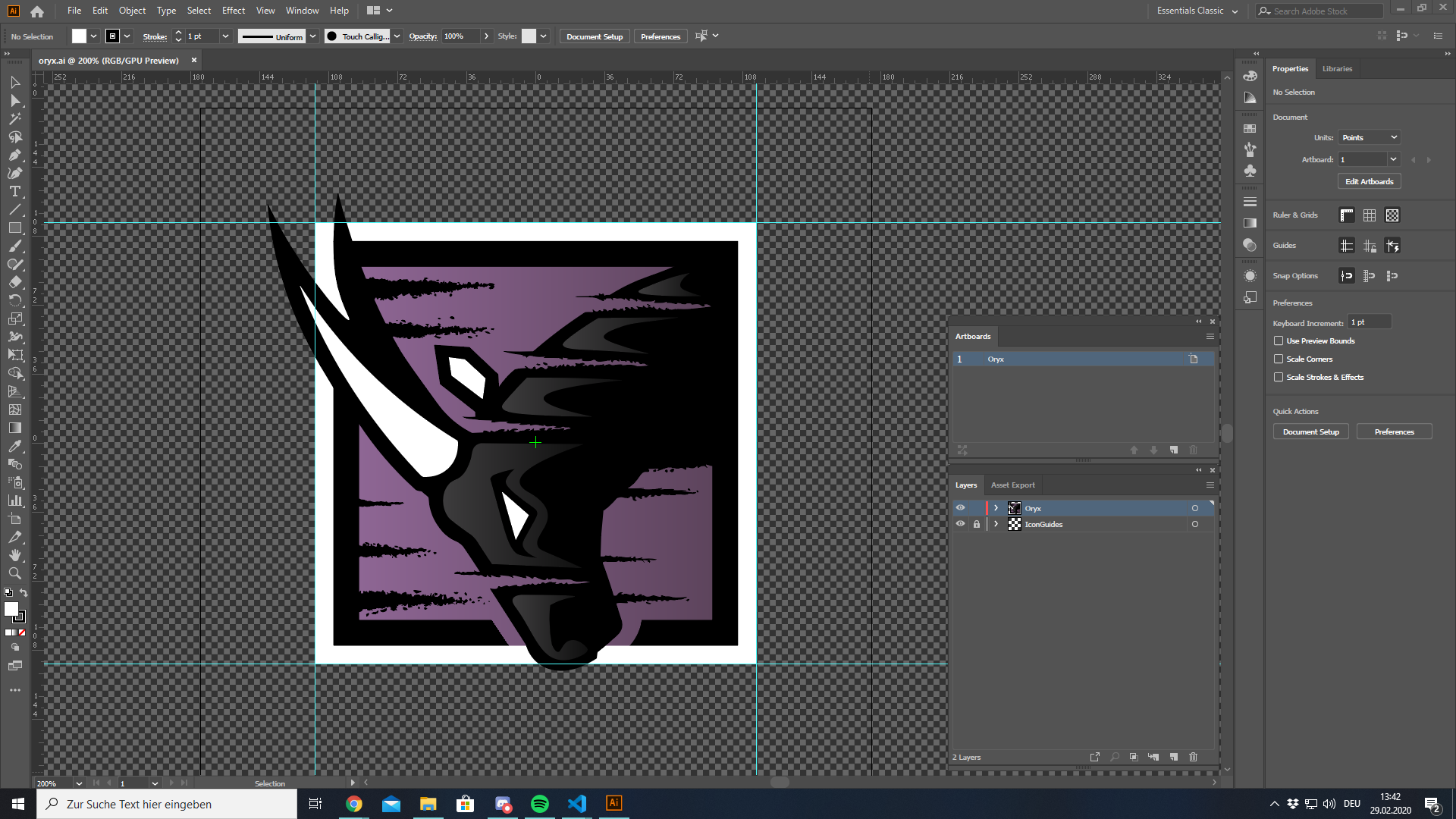Unlock the IconGuides layer
1456x819 pixels.
click(977, 524)
